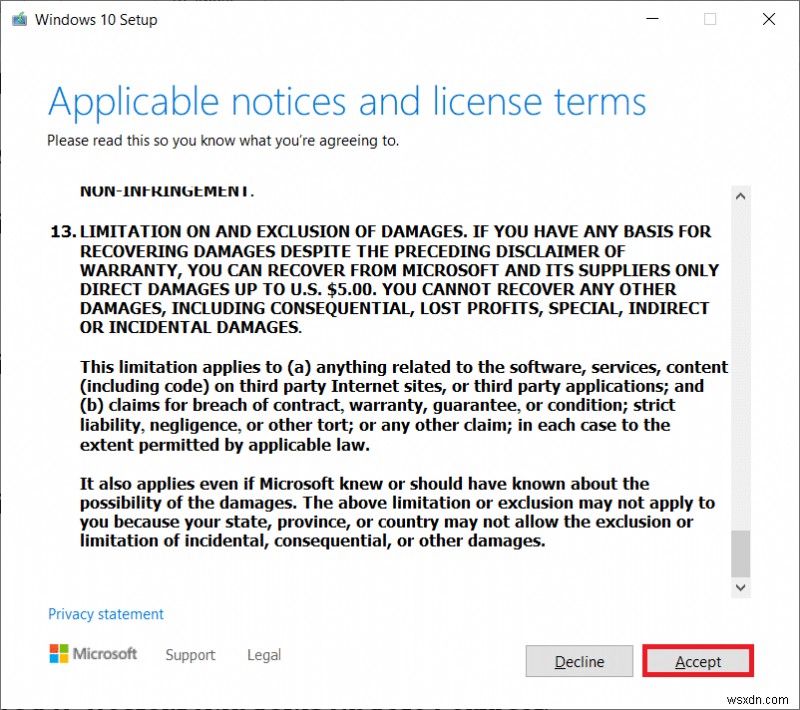Click the 'extent permitted by applicable law.' line
Image resolution: width=800 pixels, height=710 pixels.
click(224, 445)
